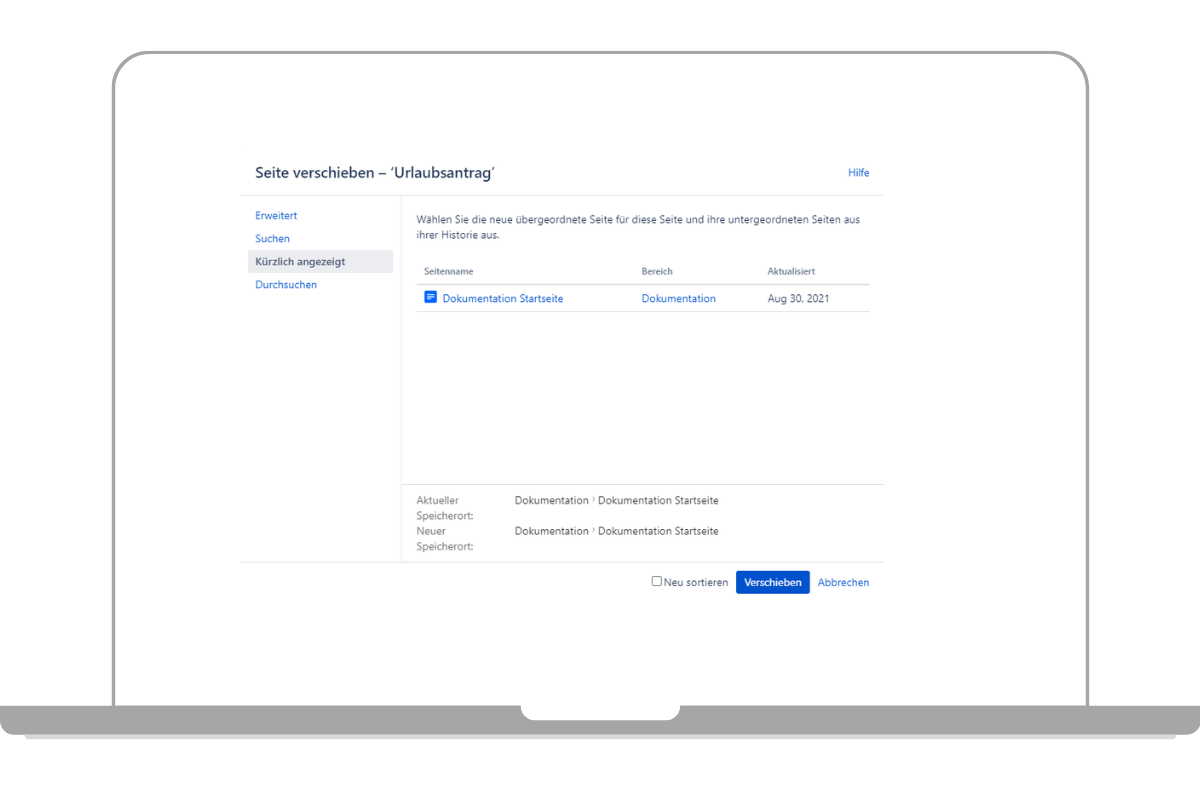Choose the Dokumentation Startseite page link

click(x=502, y=299)
